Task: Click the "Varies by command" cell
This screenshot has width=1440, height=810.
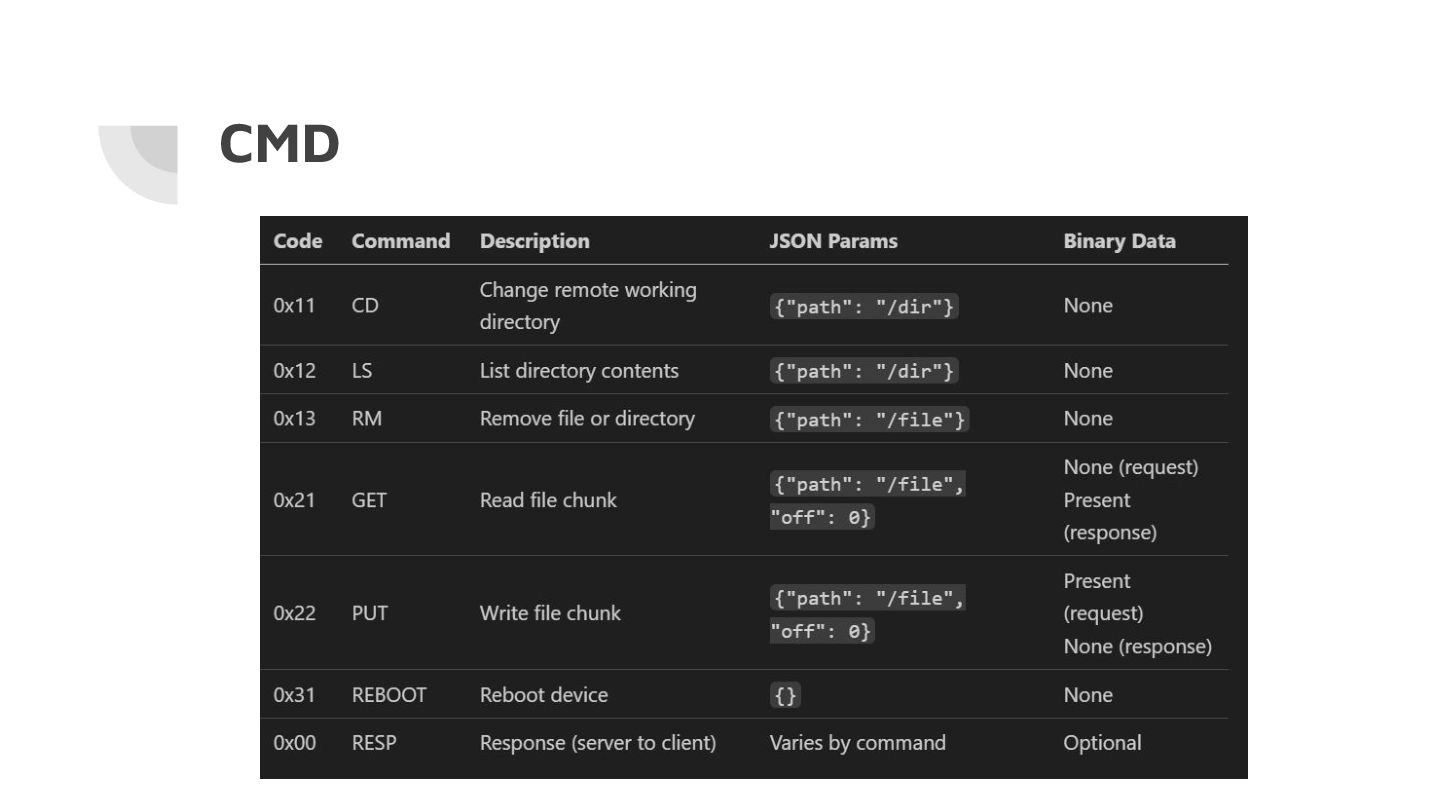Action: (x=857, y=743)
